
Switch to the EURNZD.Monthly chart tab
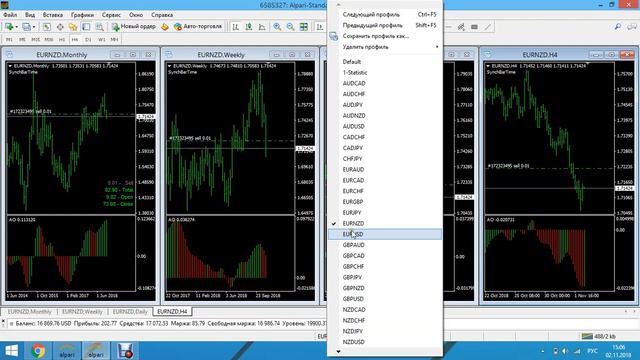click(29, 312)
